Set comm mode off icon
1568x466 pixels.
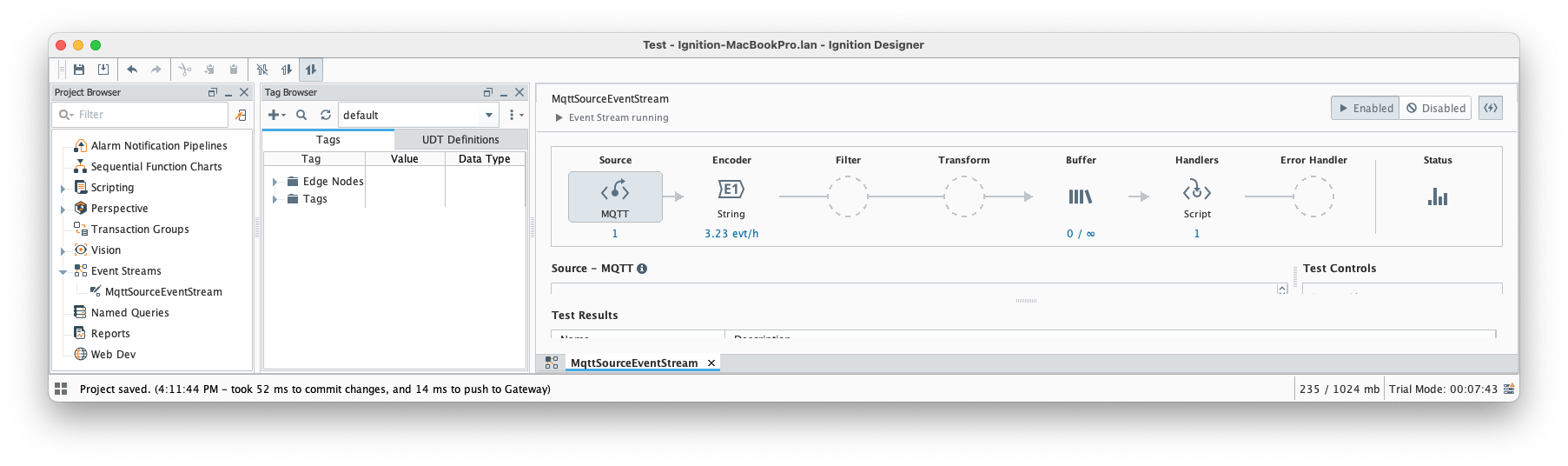coord(262,70)
